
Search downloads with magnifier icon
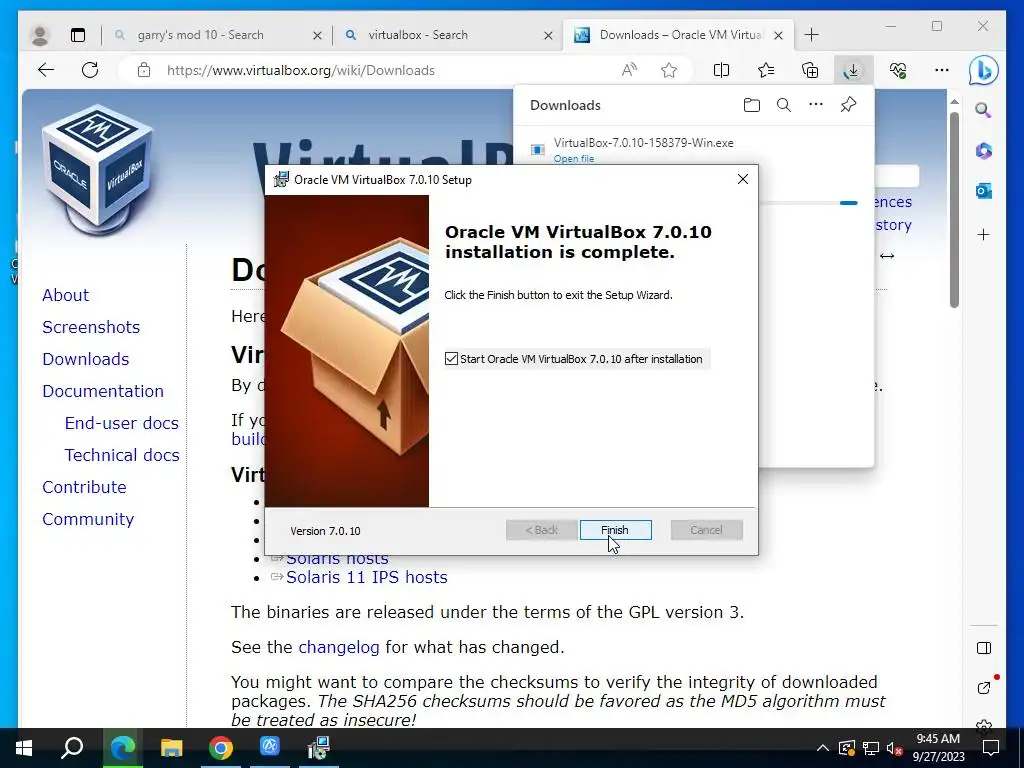click(x=784, y=105)
